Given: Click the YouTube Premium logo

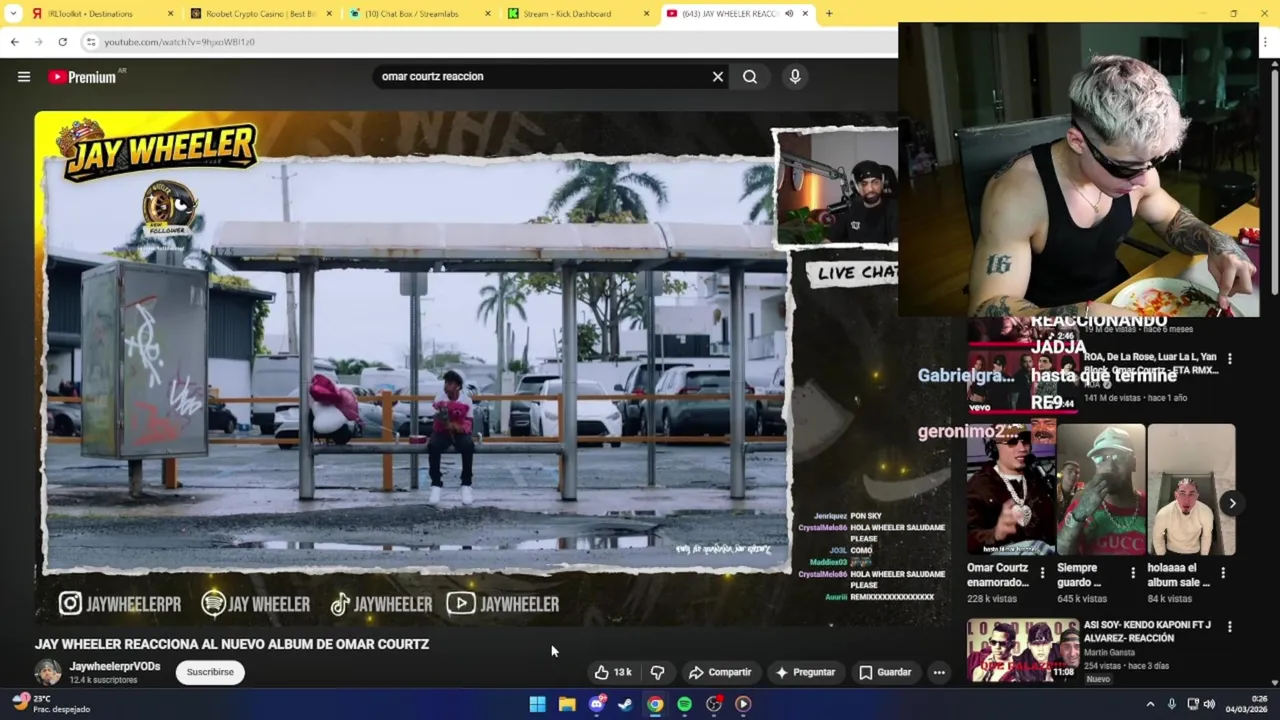Looking at the screenshot, I should (x=83, y=77).
